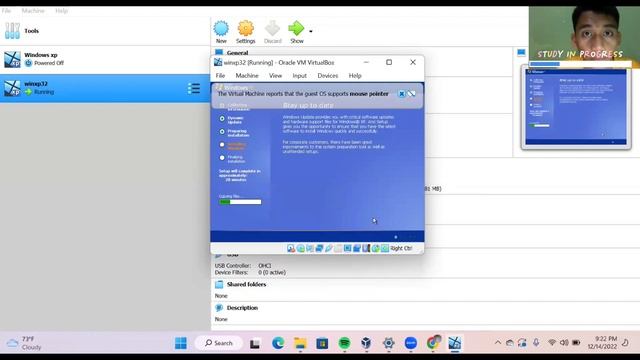This screenshot has height=360, width=640.
Task: Click display icon in VM status bar
Action: pos(347,248)
